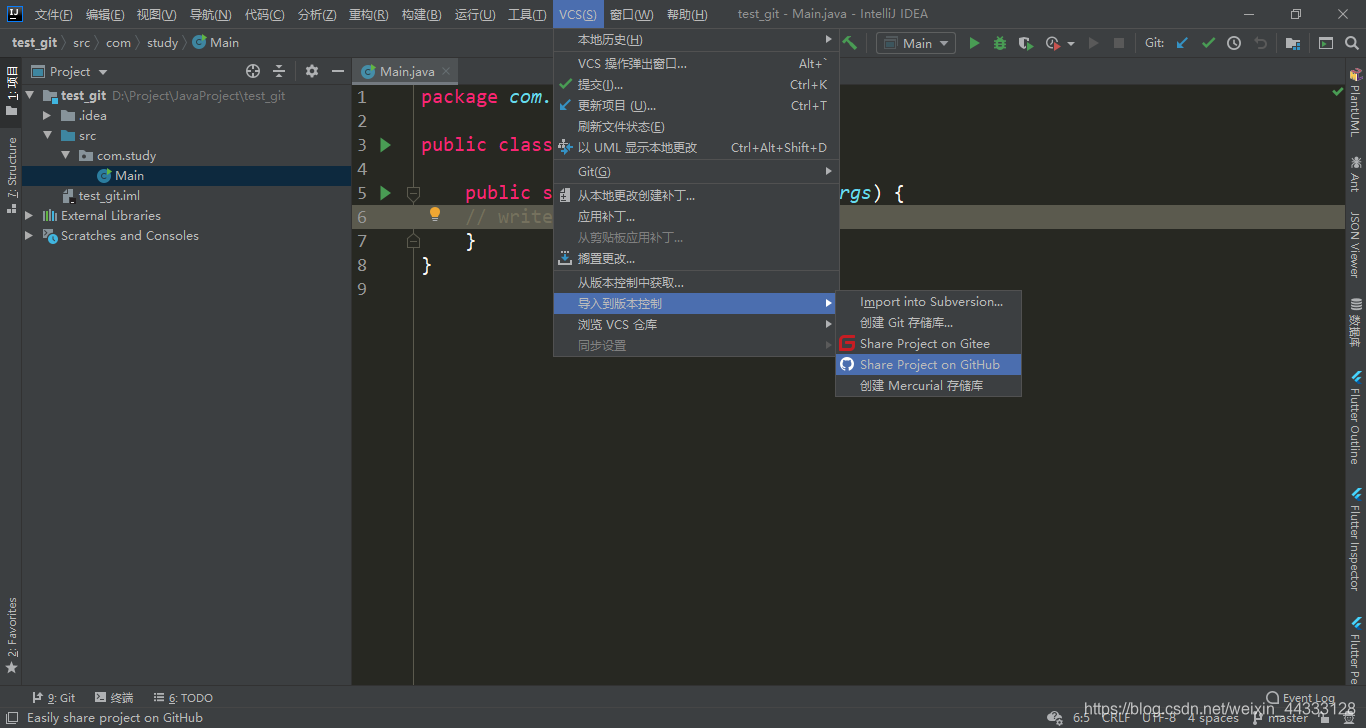Click the study breadcrumb
The height and width of the screenshot is (728, 1366).
click(x=162, y=43)
